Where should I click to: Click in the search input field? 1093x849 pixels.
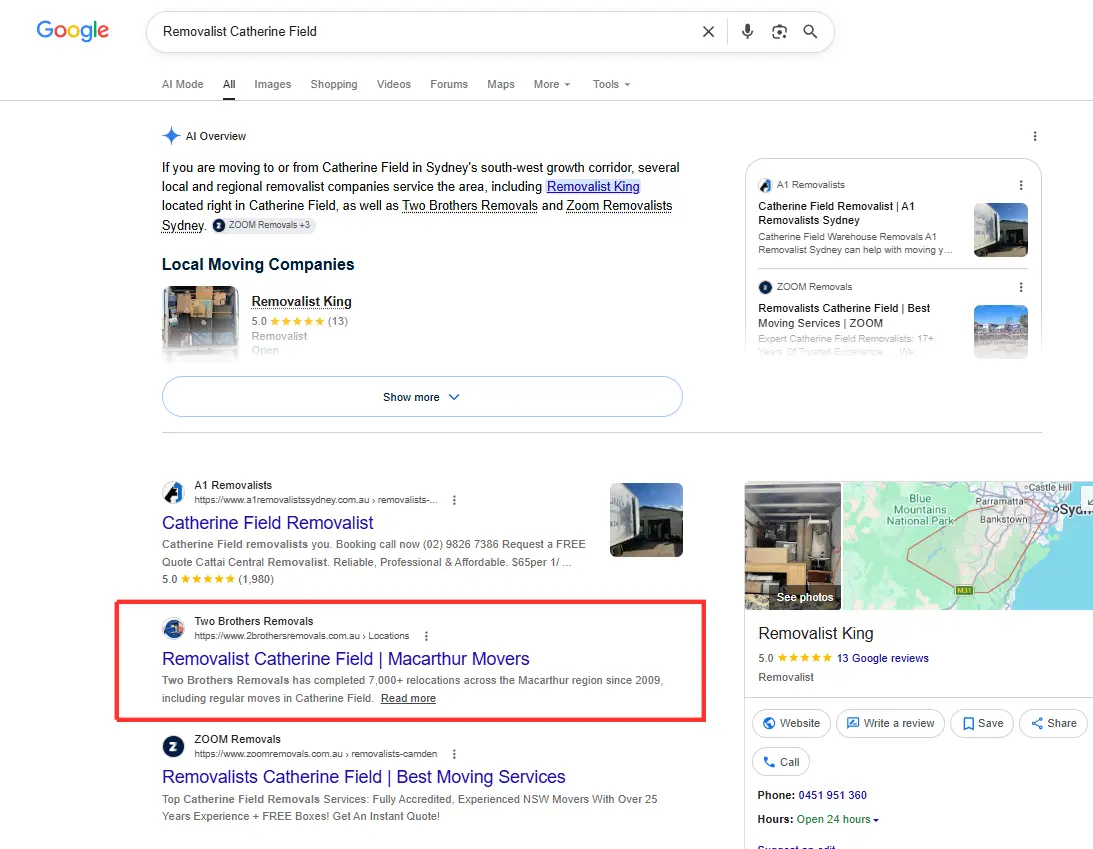(x=425, y=31)
